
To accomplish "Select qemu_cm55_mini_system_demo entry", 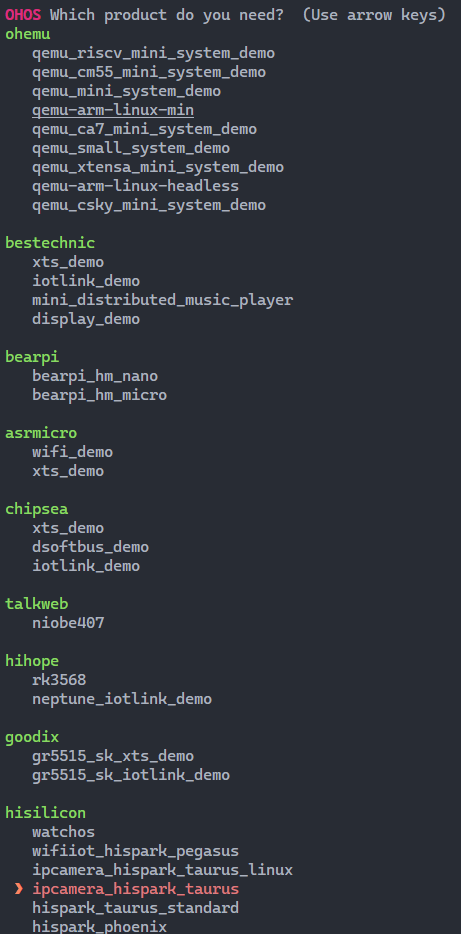I will point(149,72).
